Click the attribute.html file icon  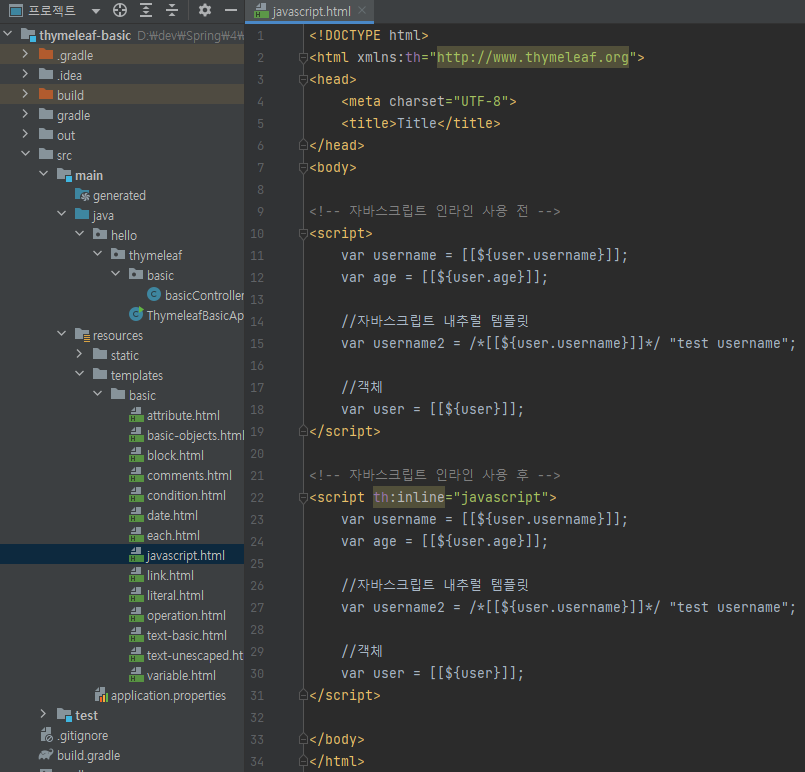(136, 414)
